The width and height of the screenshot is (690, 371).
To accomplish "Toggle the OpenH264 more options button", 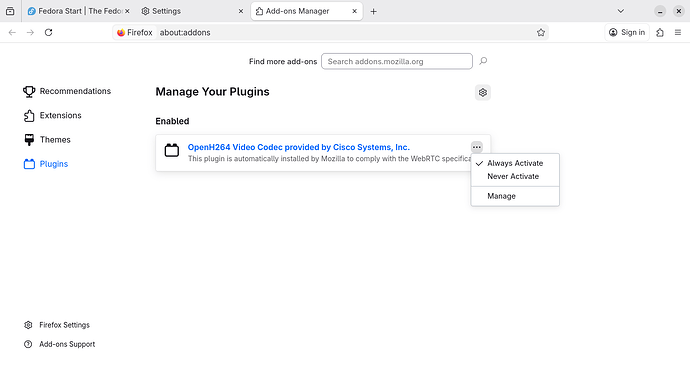I will point(477,147).
